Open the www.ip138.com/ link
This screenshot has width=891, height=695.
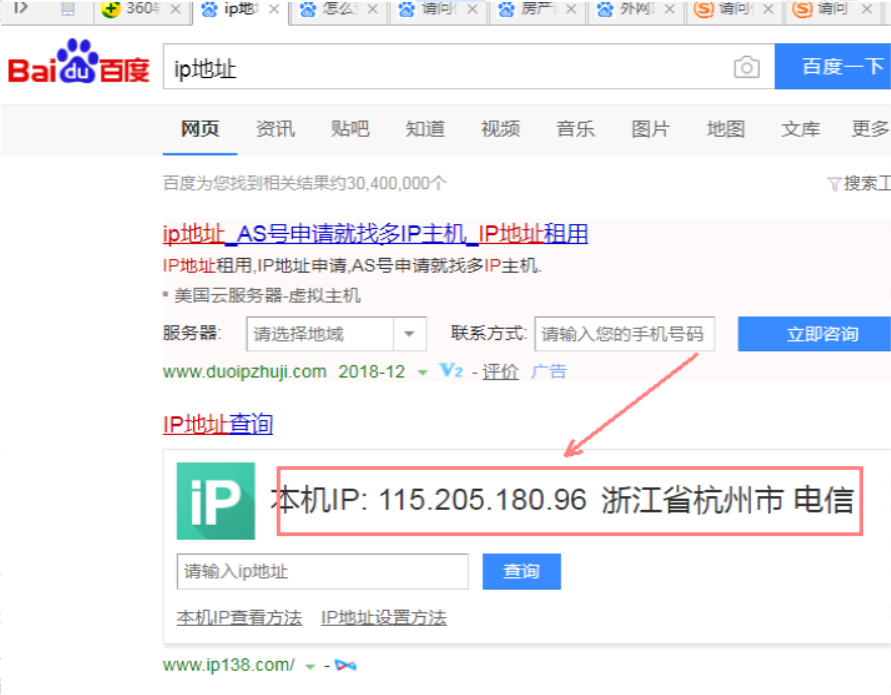click(x=228, y=665)
